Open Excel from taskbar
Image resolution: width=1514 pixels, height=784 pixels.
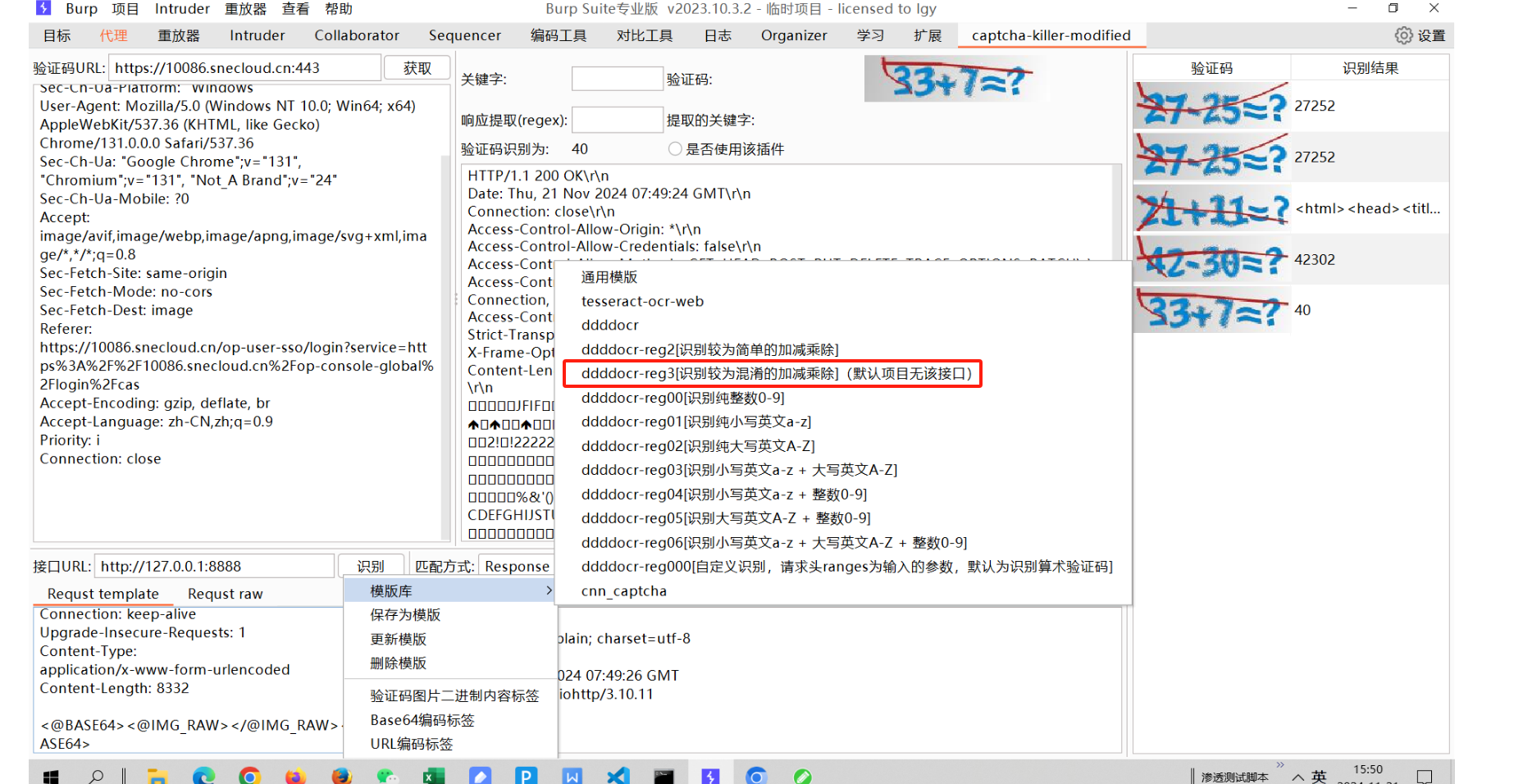click(434, 776)
